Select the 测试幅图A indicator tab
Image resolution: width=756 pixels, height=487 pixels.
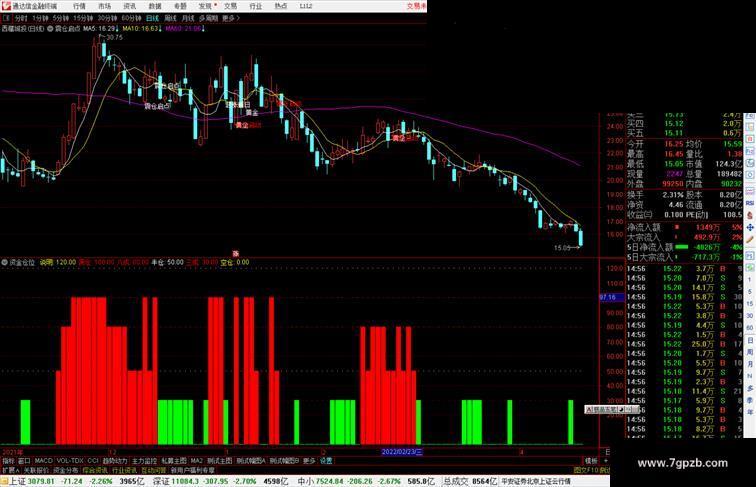[251, 461]
